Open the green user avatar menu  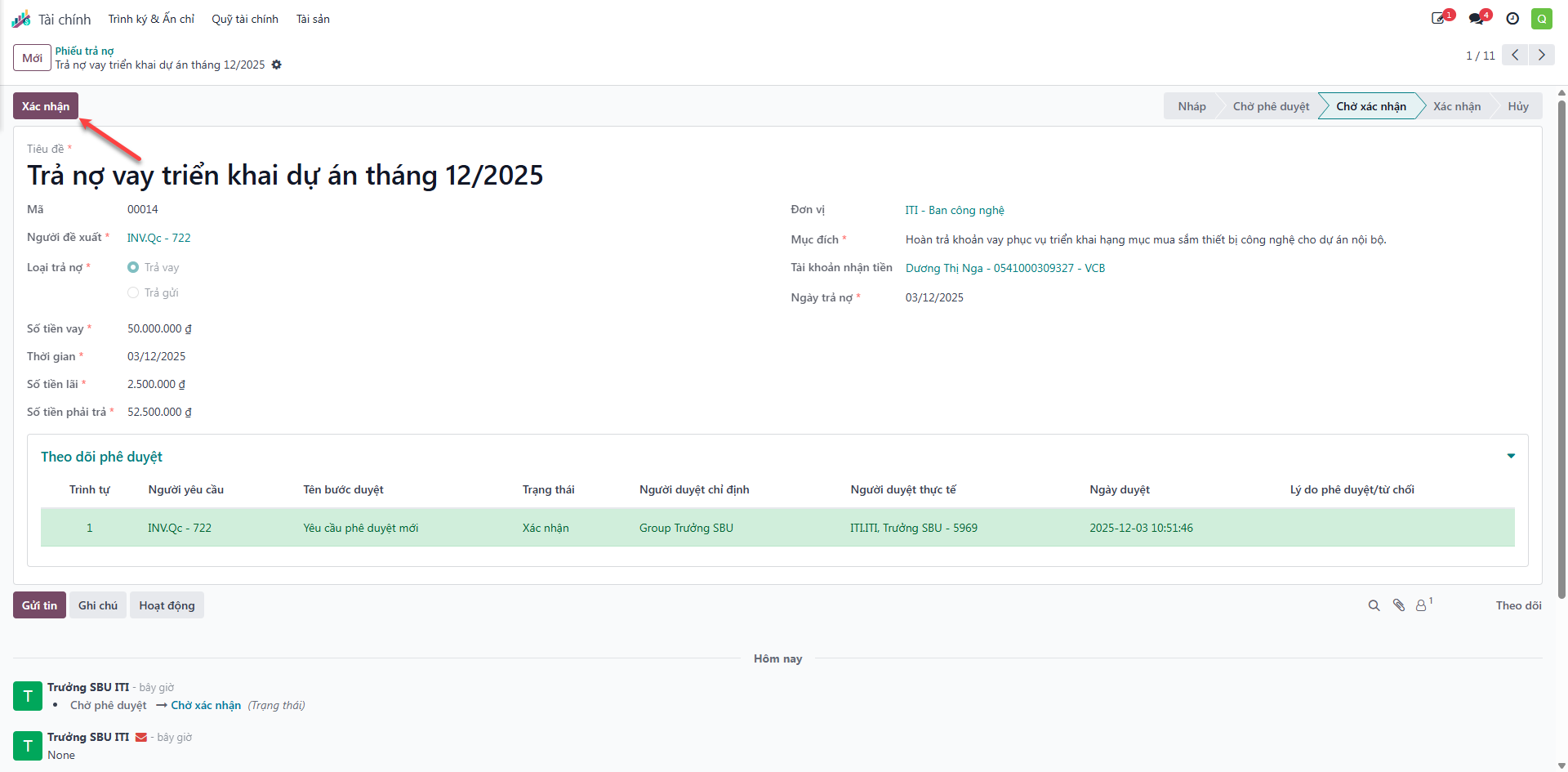coord(1542,19)
